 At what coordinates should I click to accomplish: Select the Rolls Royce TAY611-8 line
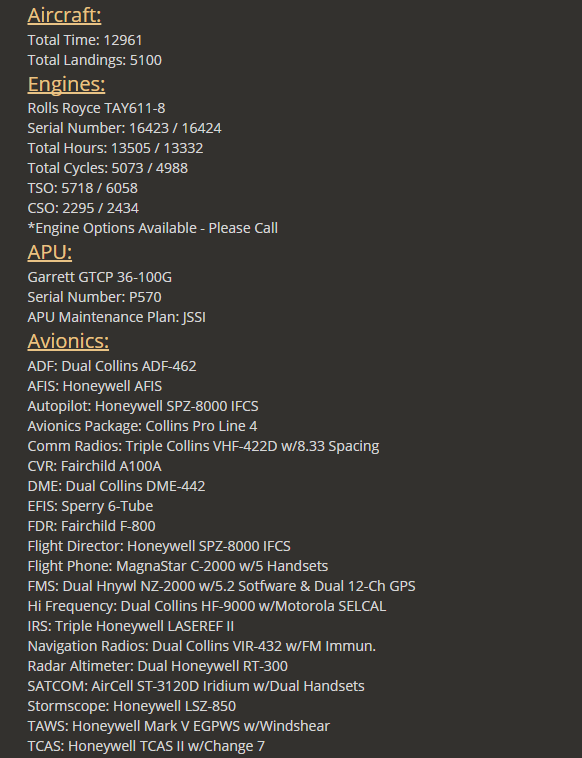click(x=96, y=108)
